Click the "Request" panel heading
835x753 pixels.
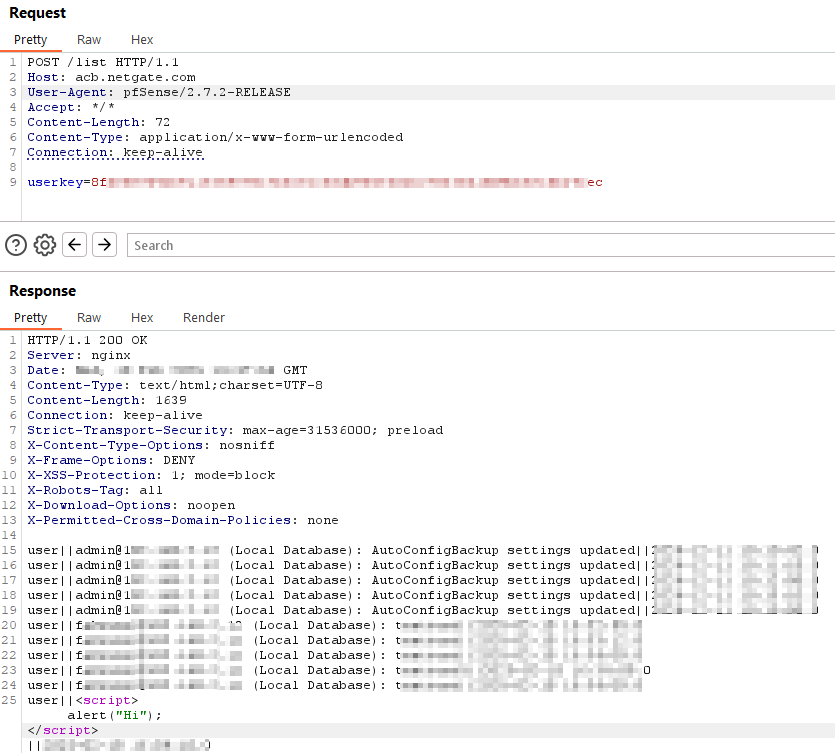[37, 13]
